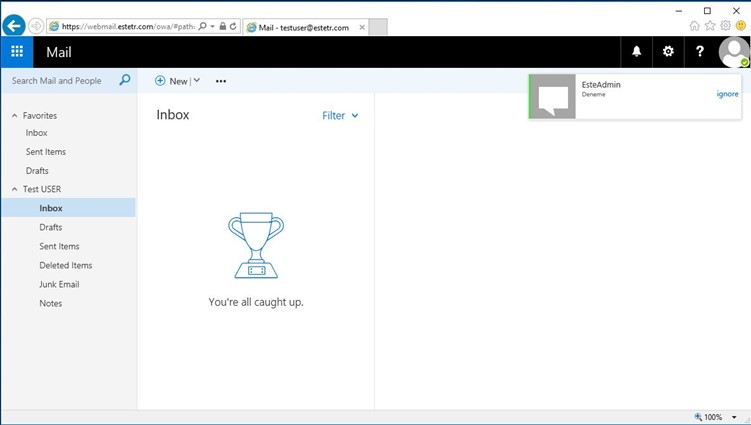Open the help question mark
Screen dimensions: 751x425
point(700,51)
